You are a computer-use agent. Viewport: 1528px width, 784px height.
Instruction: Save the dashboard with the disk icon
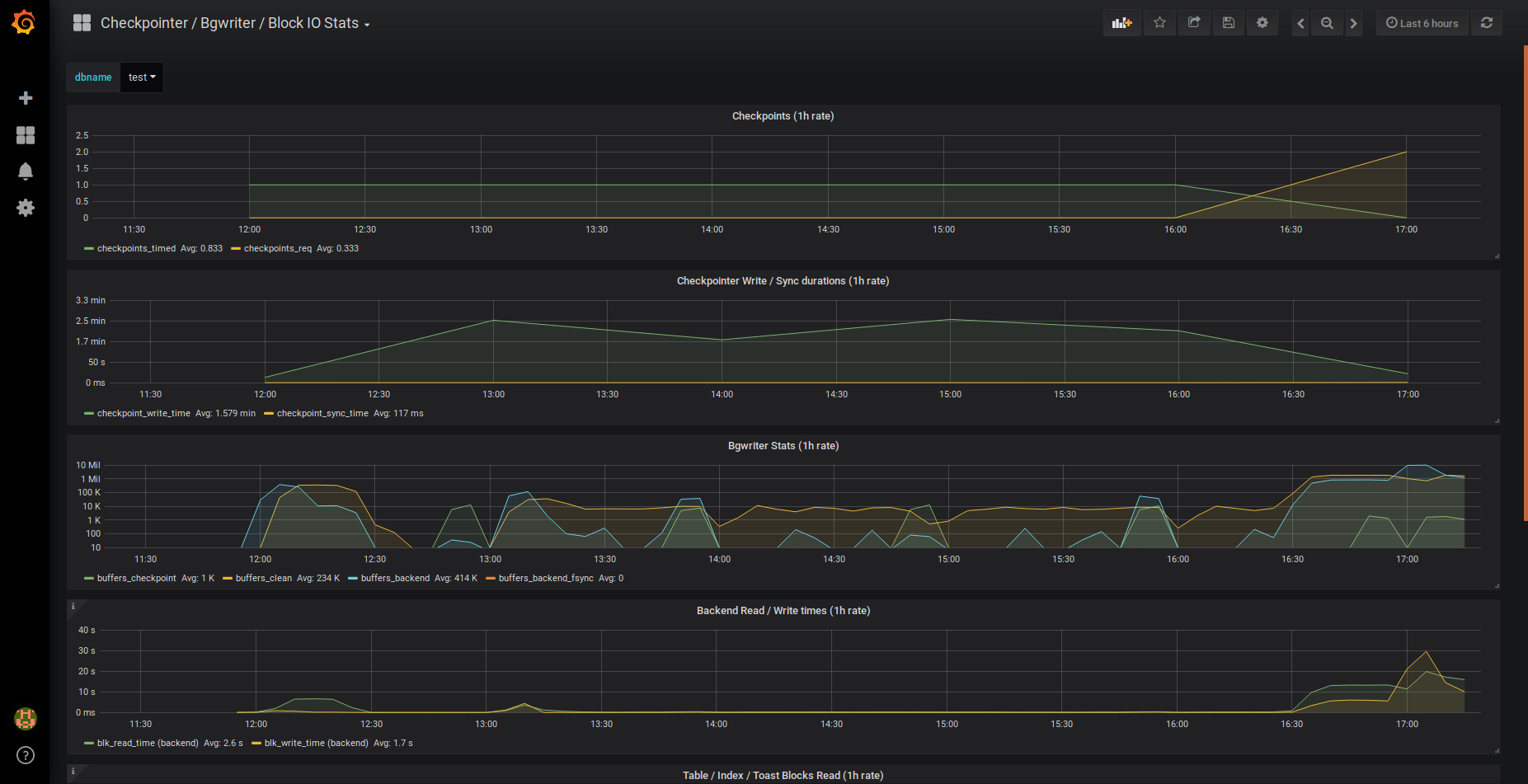[x=1228, y=23]
